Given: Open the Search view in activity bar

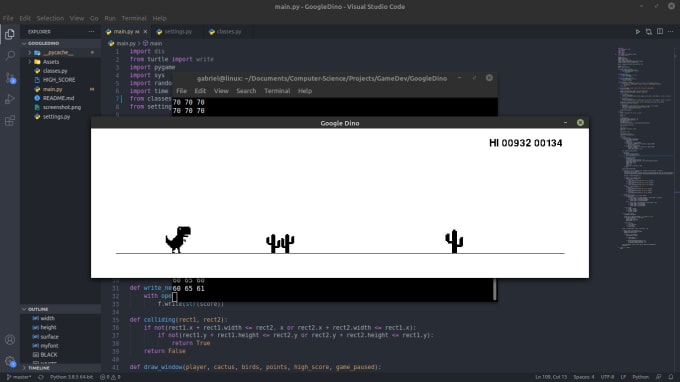Looking at the screenshot, I should click(10, 56).
